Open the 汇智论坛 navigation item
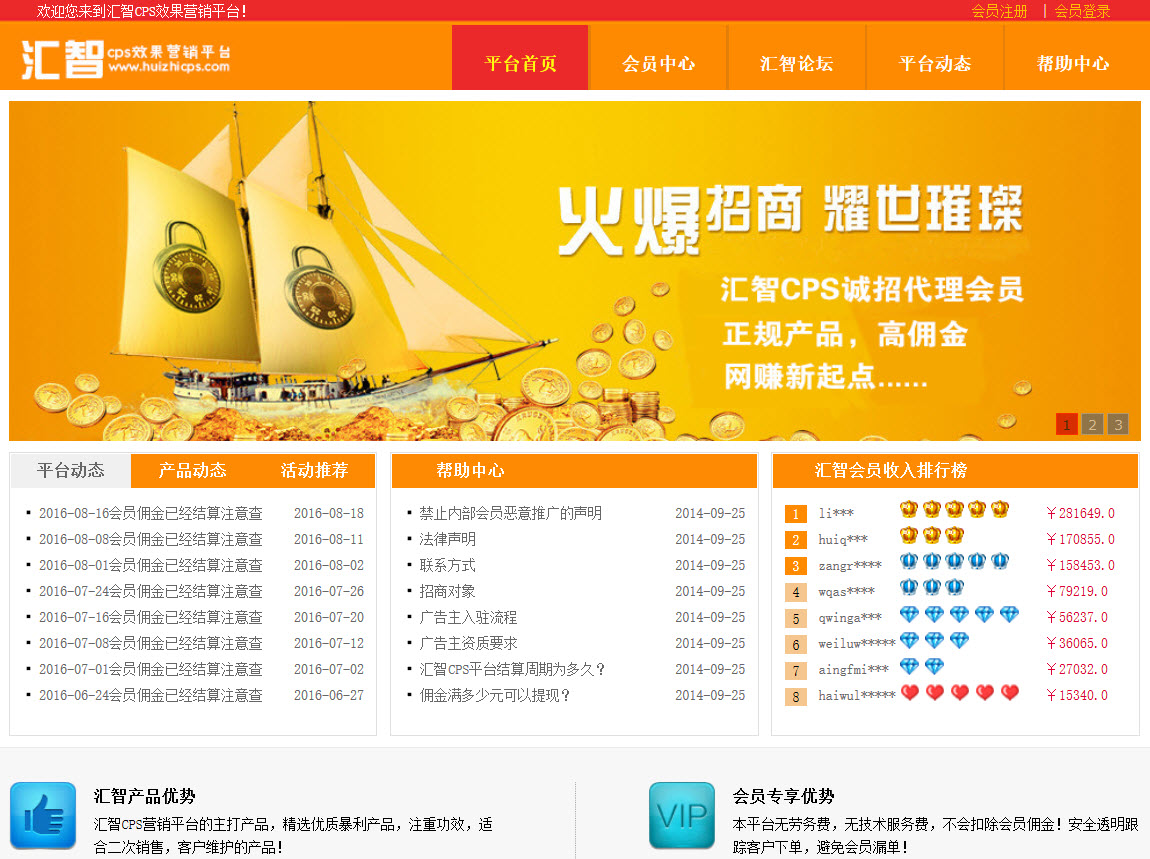1150x859 pixels. 797,63
